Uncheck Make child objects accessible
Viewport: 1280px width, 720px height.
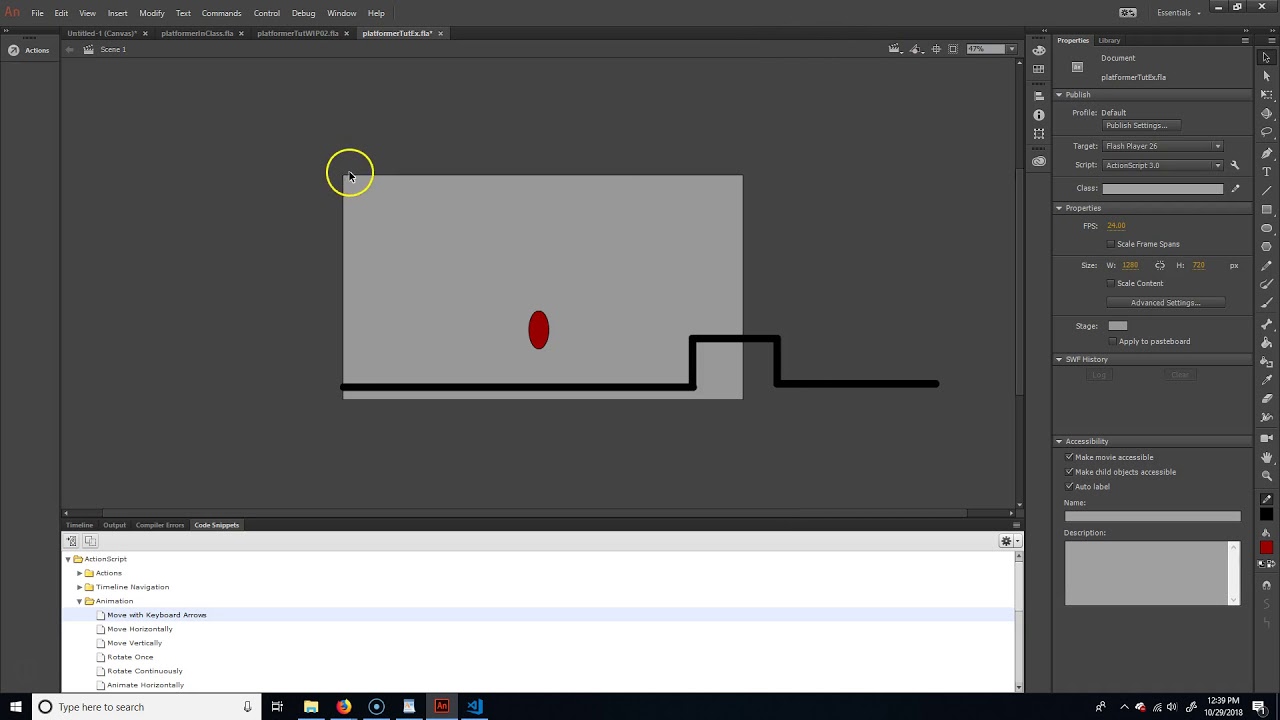[1069, 472]
